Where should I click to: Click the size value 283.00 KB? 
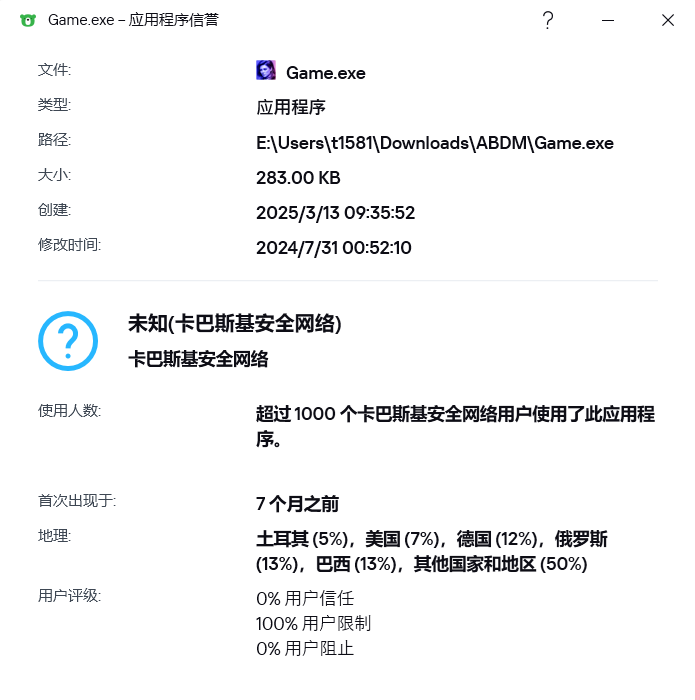(298, 178)
